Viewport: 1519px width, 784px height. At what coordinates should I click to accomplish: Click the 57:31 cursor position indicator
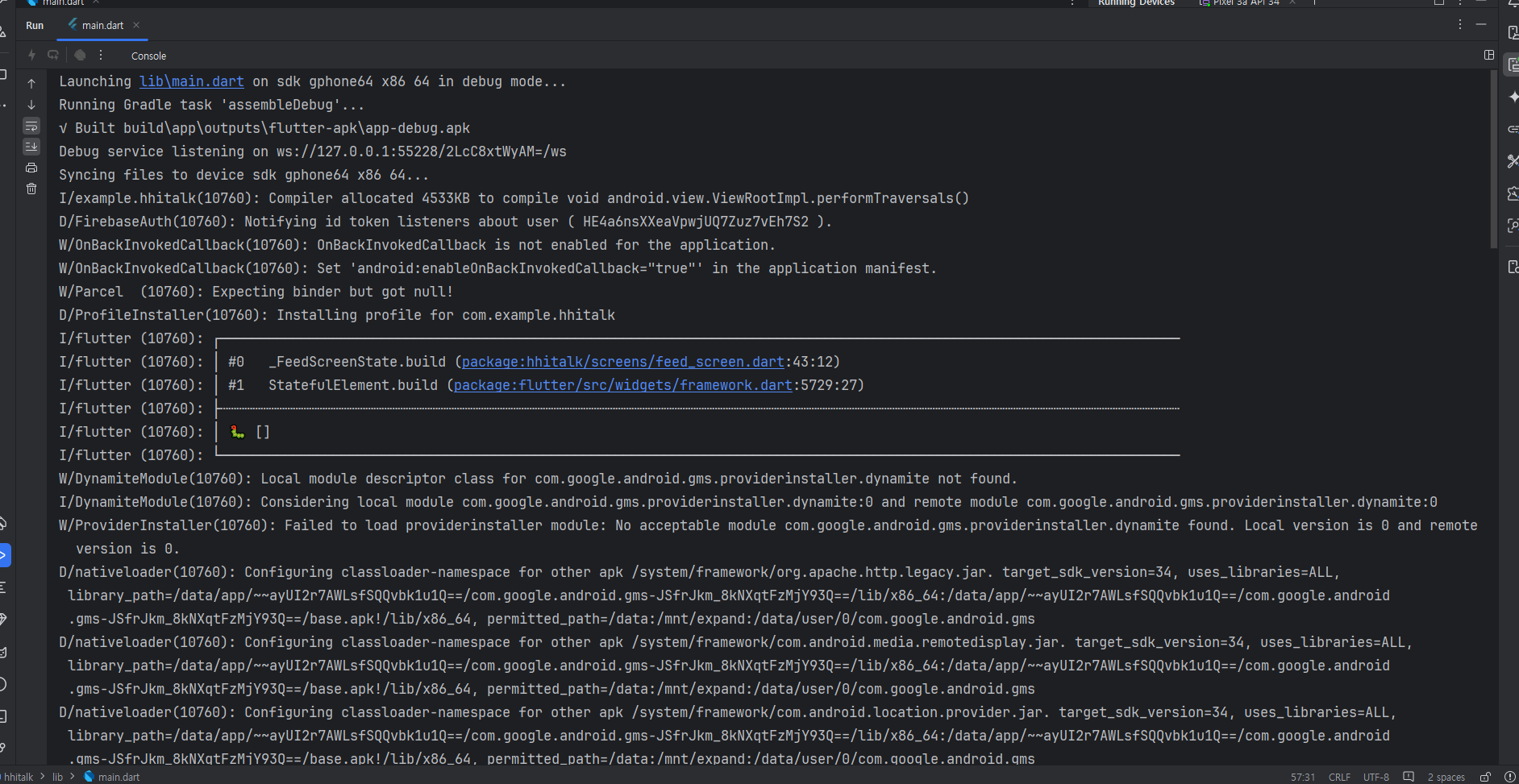1303,777
